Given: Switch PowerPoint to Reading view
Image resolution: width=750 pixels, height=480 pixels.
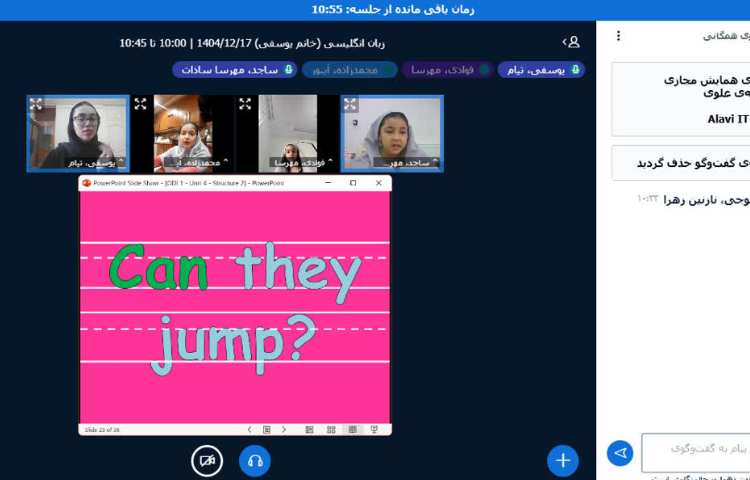Looking at the screenshot, I should [353, 429].
